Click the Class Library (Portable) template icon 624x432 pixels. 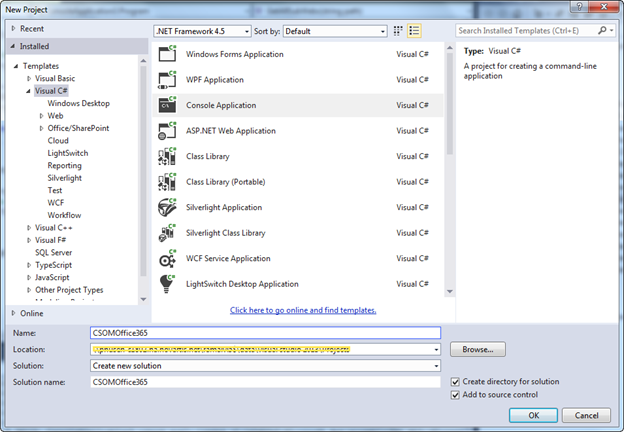click(x=167, y=182)
